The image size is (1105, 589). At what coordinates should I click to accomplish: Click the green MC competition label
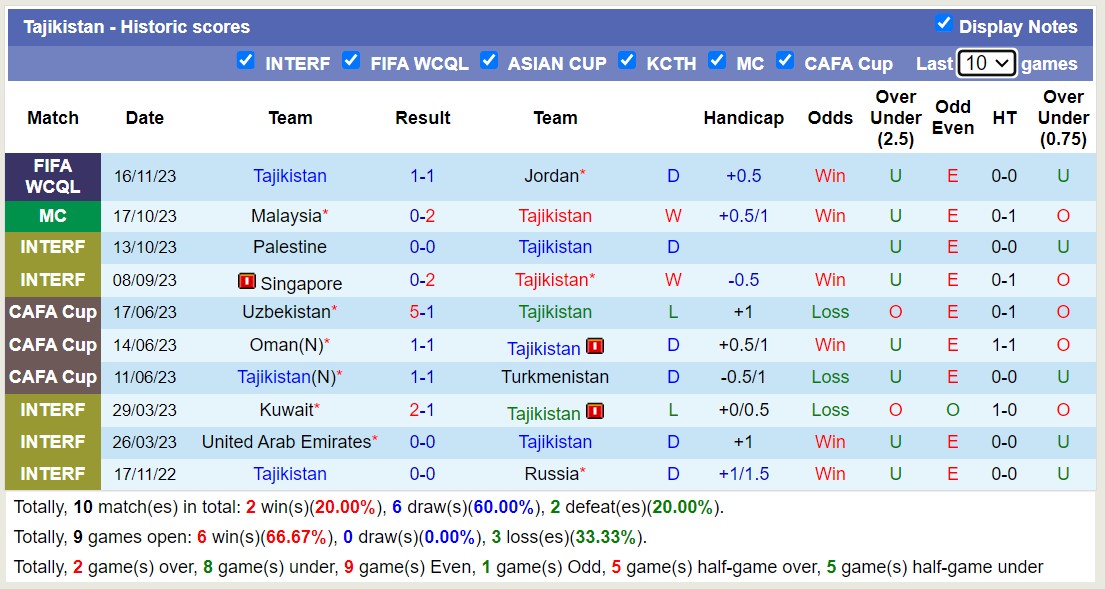pyautogui.click(x=53, y=216)
